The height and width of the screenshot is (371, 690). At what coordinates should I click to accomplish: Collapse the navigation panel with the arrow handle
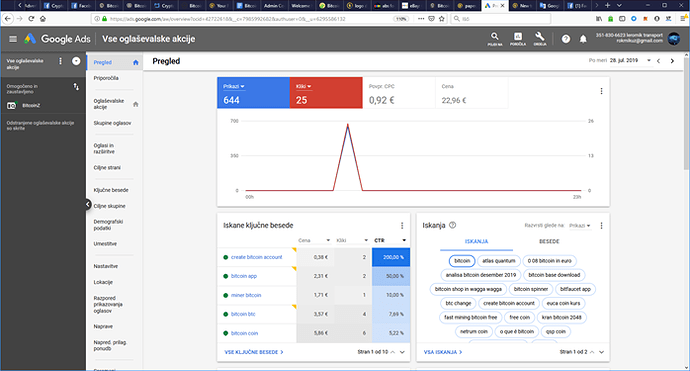(x=88, y=204)
